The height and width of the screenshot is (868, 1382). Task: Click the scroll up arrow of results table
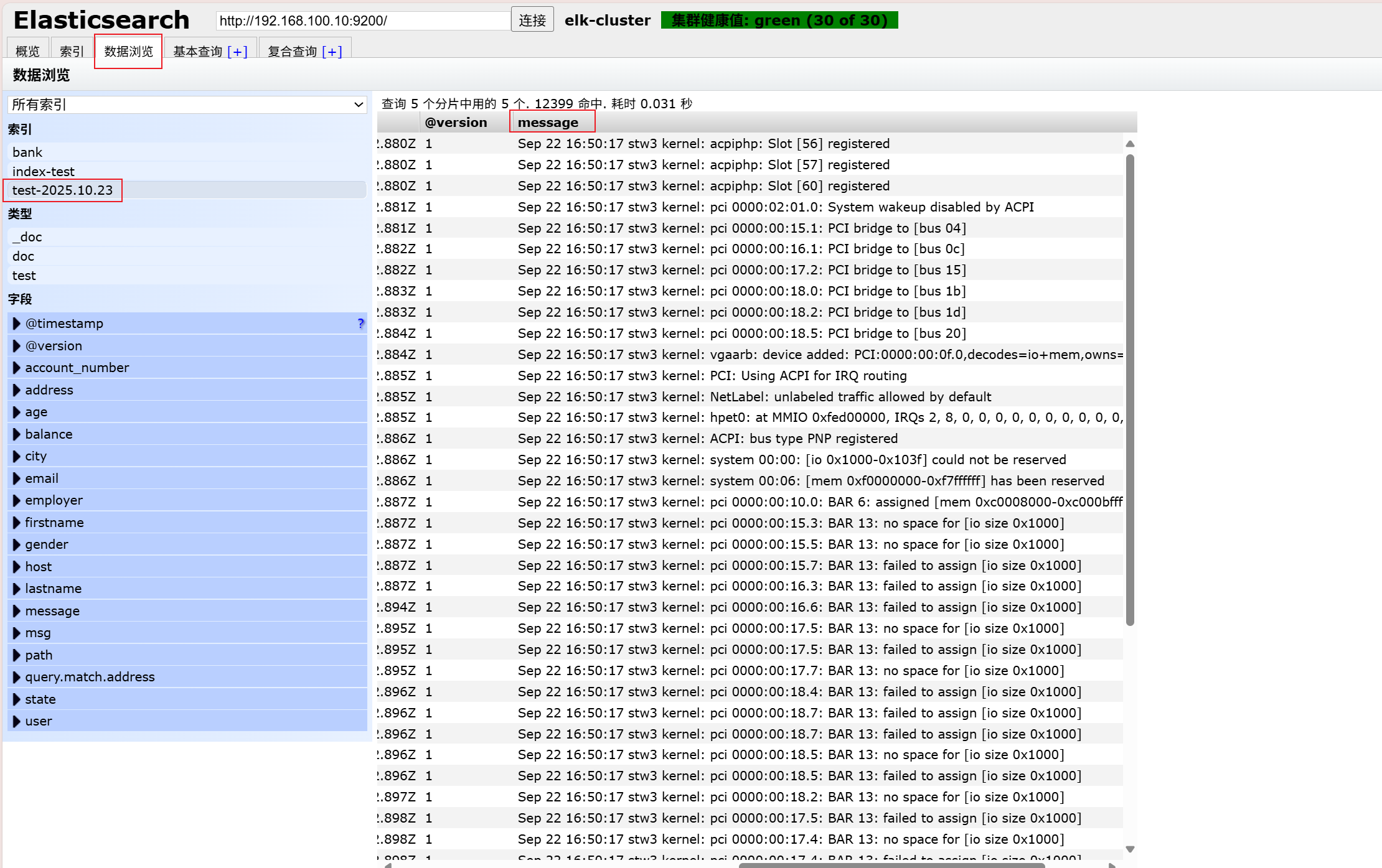1130,144
